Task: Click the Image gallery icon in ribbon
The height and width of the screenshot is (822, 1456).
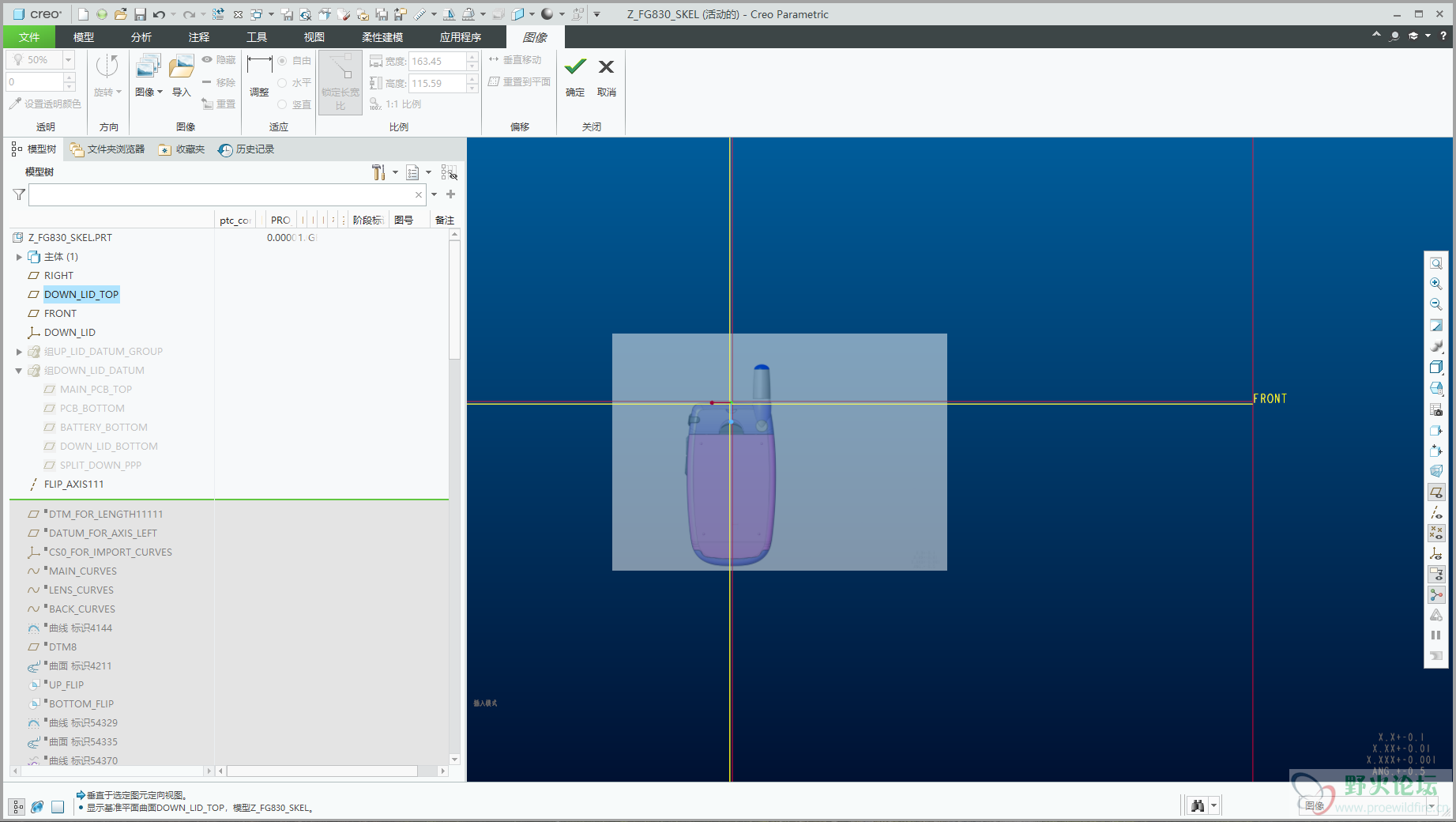Action: pyautogui.click(x=148, y=67)
